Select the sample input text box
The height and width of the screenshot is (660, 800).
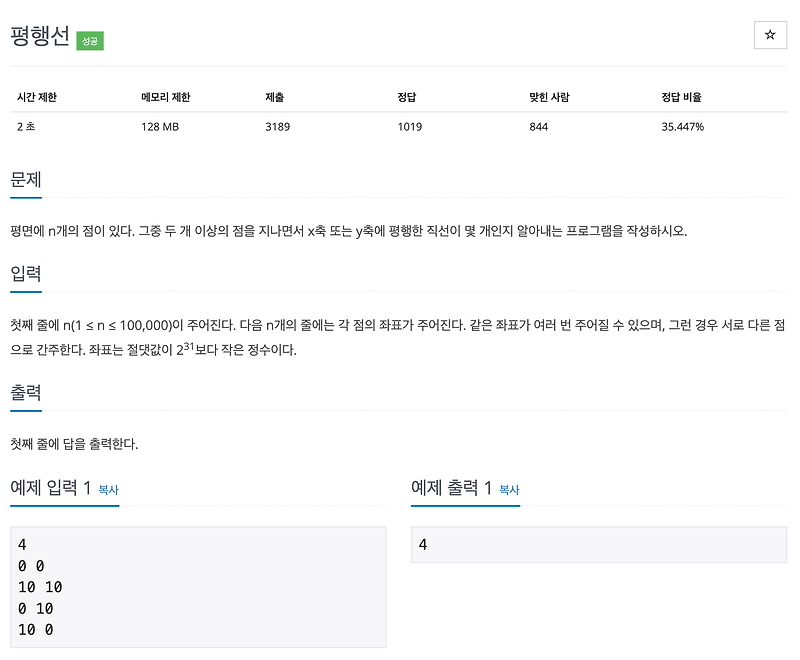click(x=198, y=585)
